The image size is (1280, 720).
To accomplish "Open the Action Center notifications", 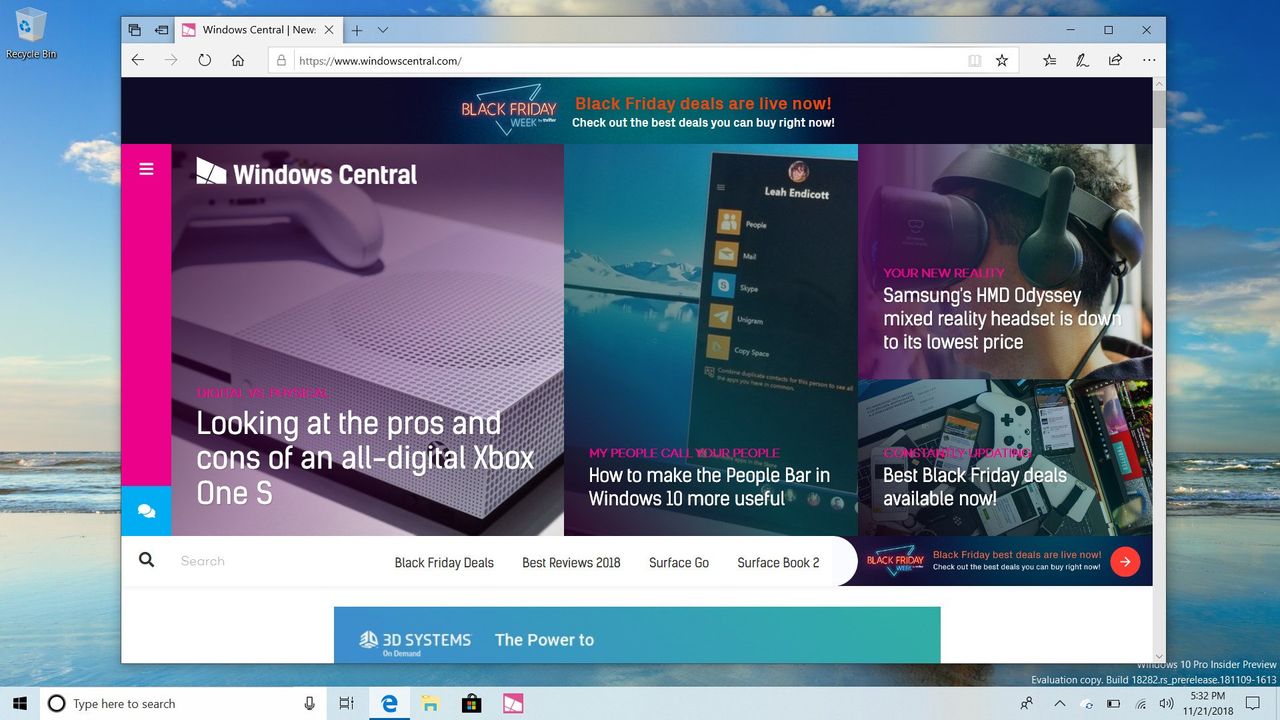I will (x=1254, y=704).
